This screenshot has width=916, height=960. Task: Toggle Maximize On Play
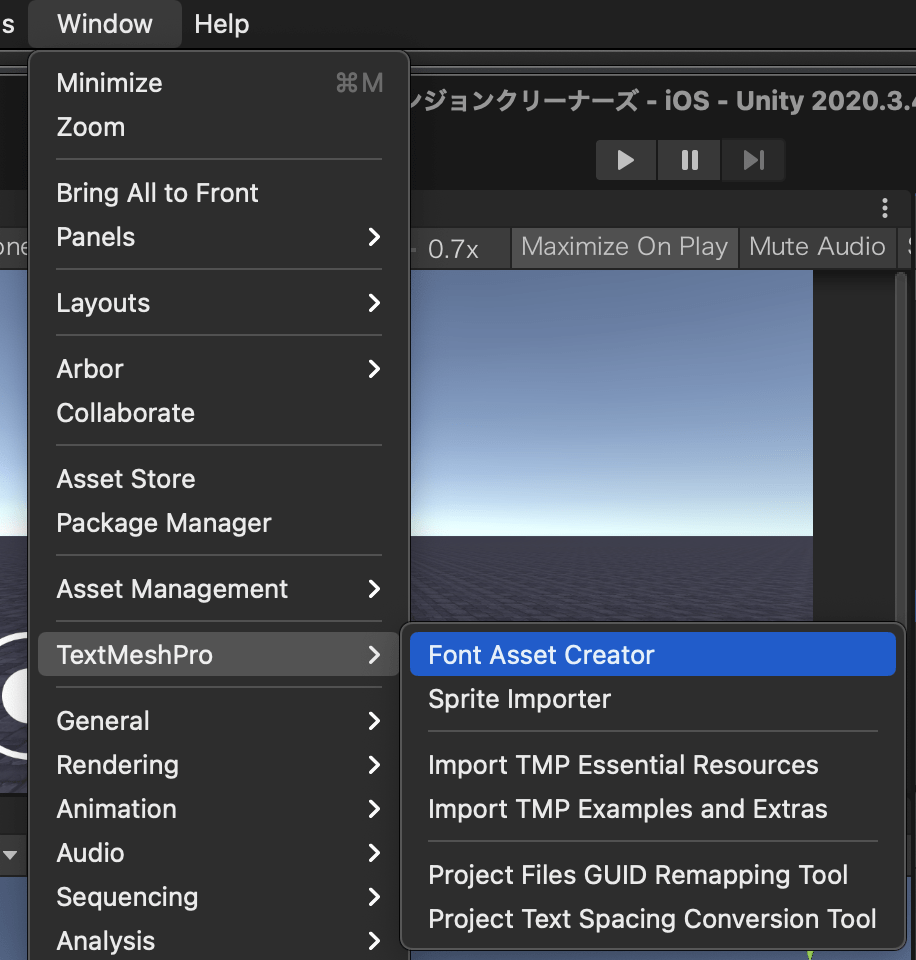click(625, 247)
